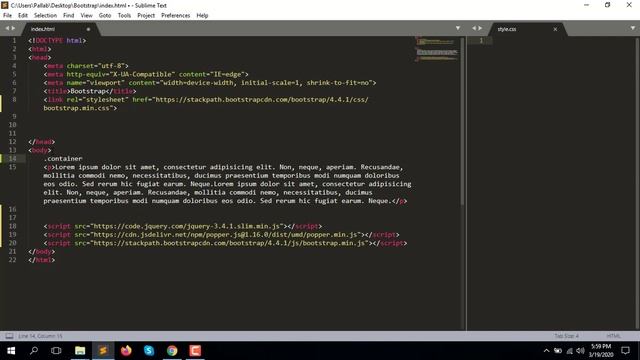Image resolution: width=640 pixels, height=360 pixels.
Task: Click the left pane vertical scrollbar
Action: tap(462, 121)
